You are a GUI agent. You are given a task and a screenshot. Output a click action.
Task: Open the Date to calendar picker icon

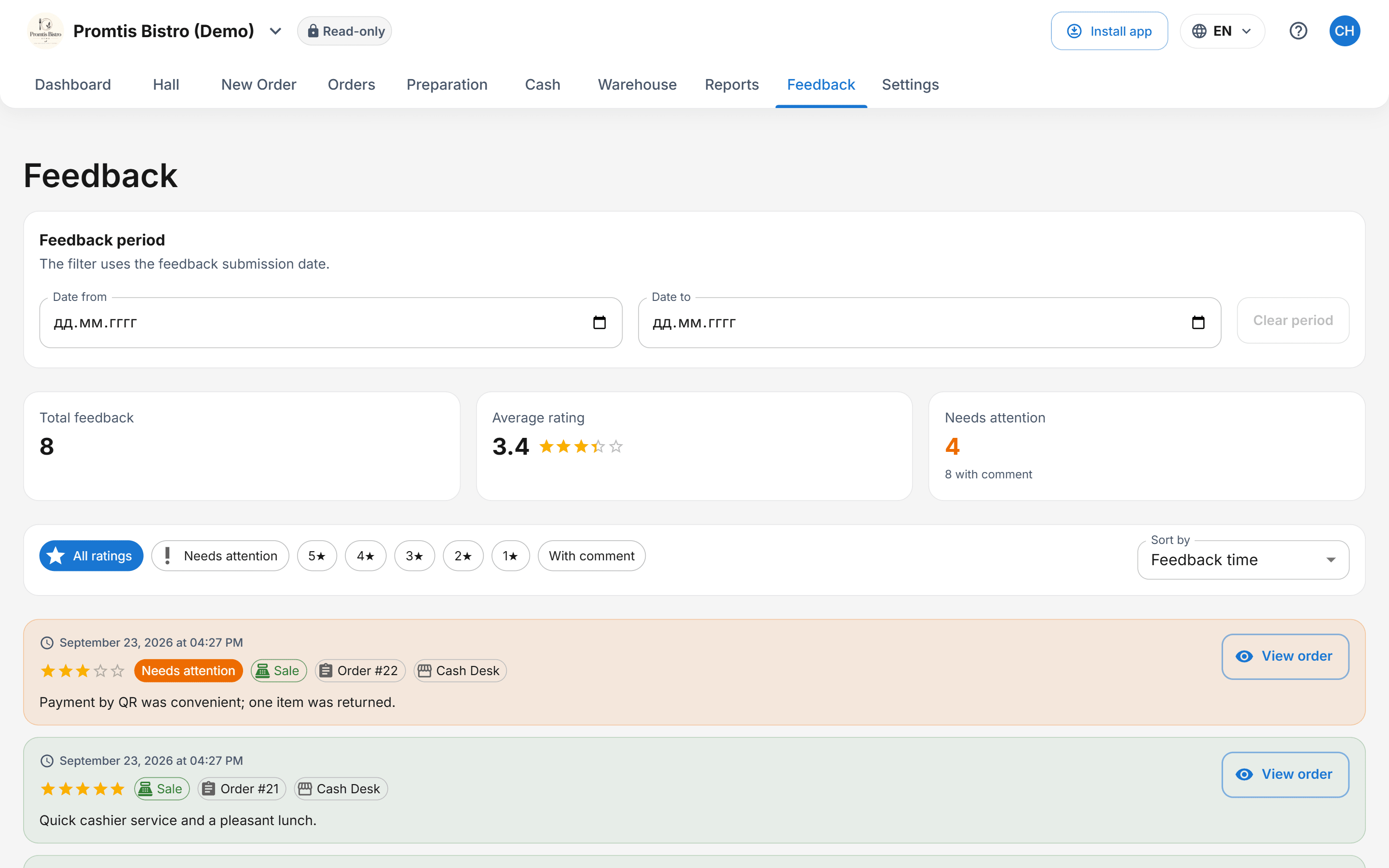[1198, 323]
